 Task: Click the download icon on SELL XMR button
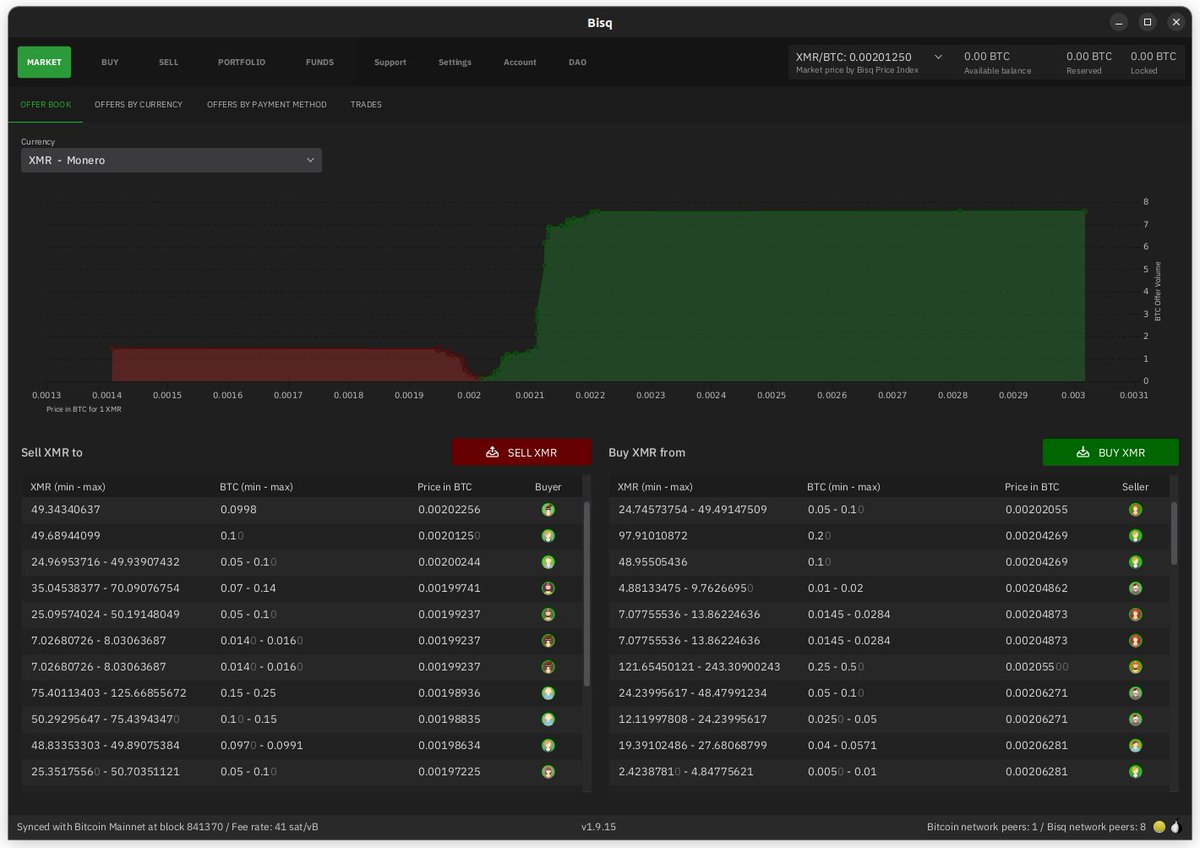492,453
